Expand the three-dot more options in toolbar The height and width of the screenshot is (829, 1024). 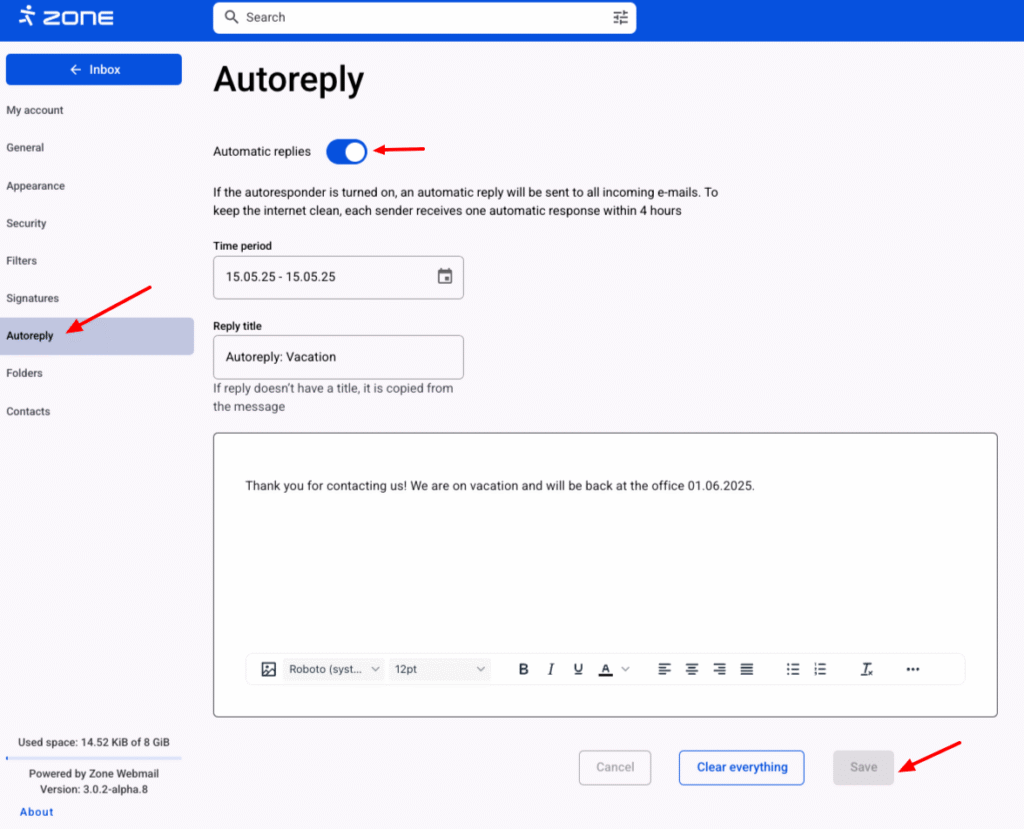pos(912,669)
